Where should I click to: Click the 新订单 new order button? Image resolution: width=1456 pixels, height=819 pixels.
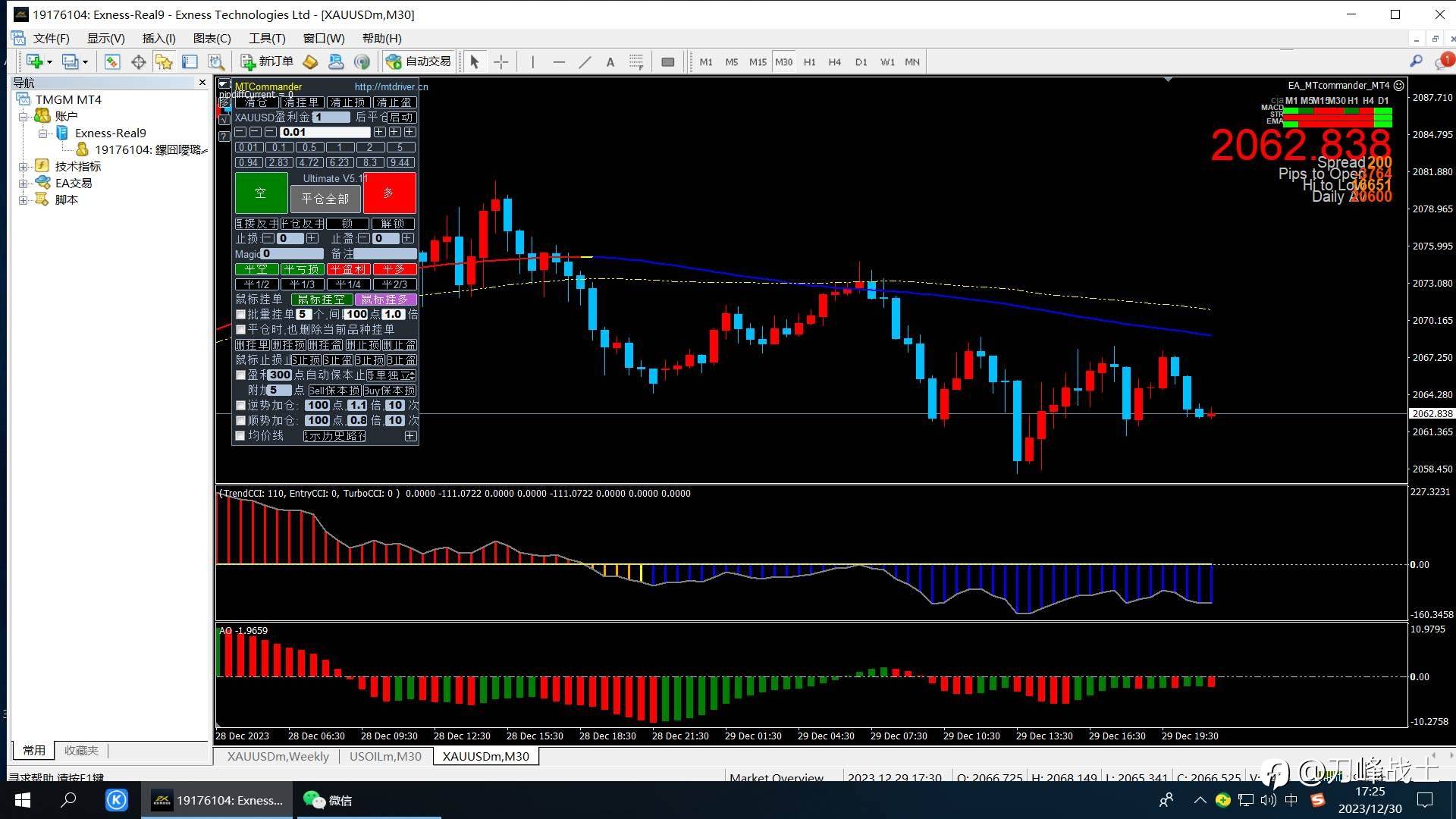click(x=267, y=62)
